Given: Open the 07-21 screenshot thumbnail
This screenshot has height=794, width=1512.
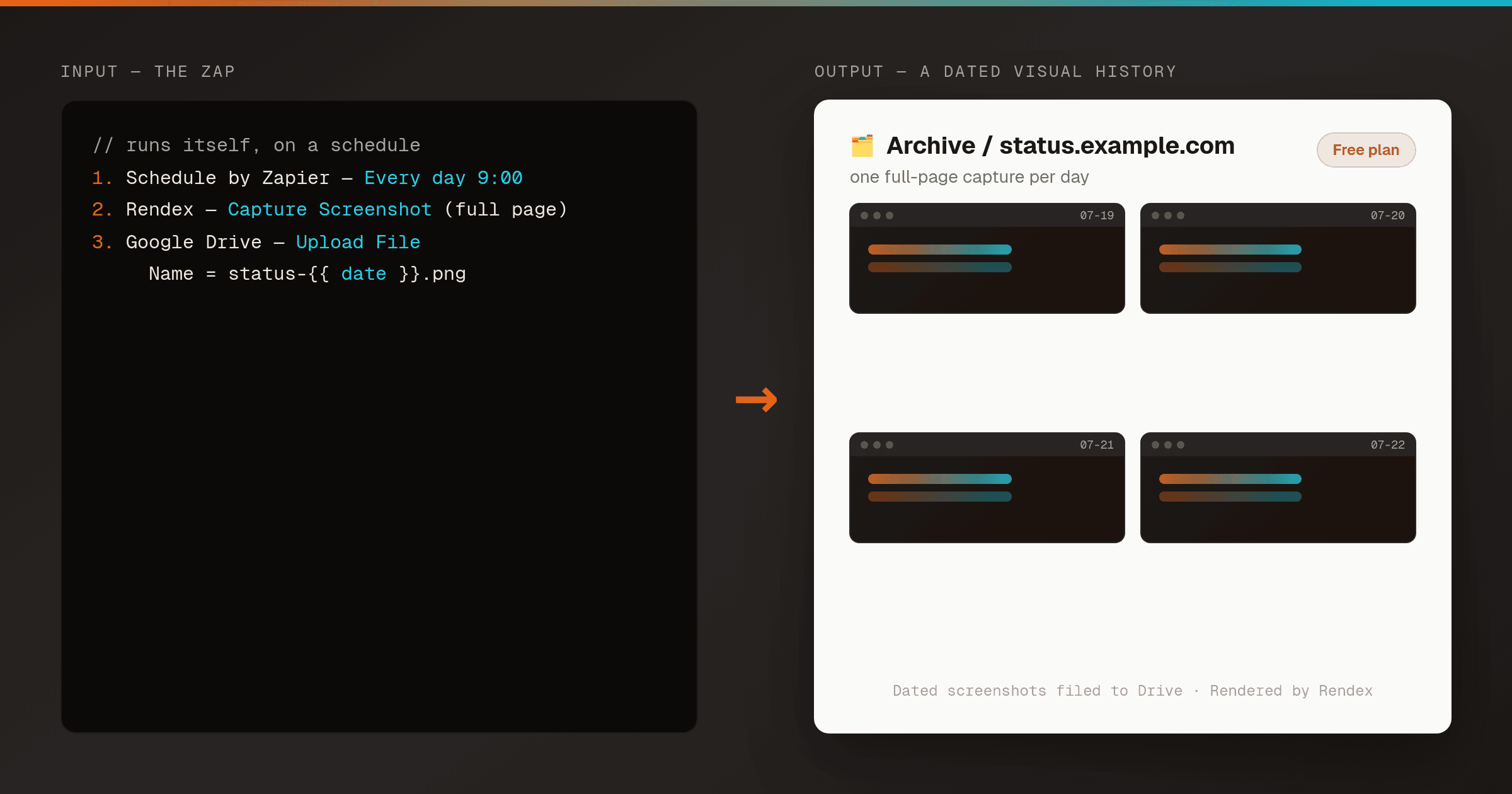Looking at the screenshot, I should pos(987,488).
